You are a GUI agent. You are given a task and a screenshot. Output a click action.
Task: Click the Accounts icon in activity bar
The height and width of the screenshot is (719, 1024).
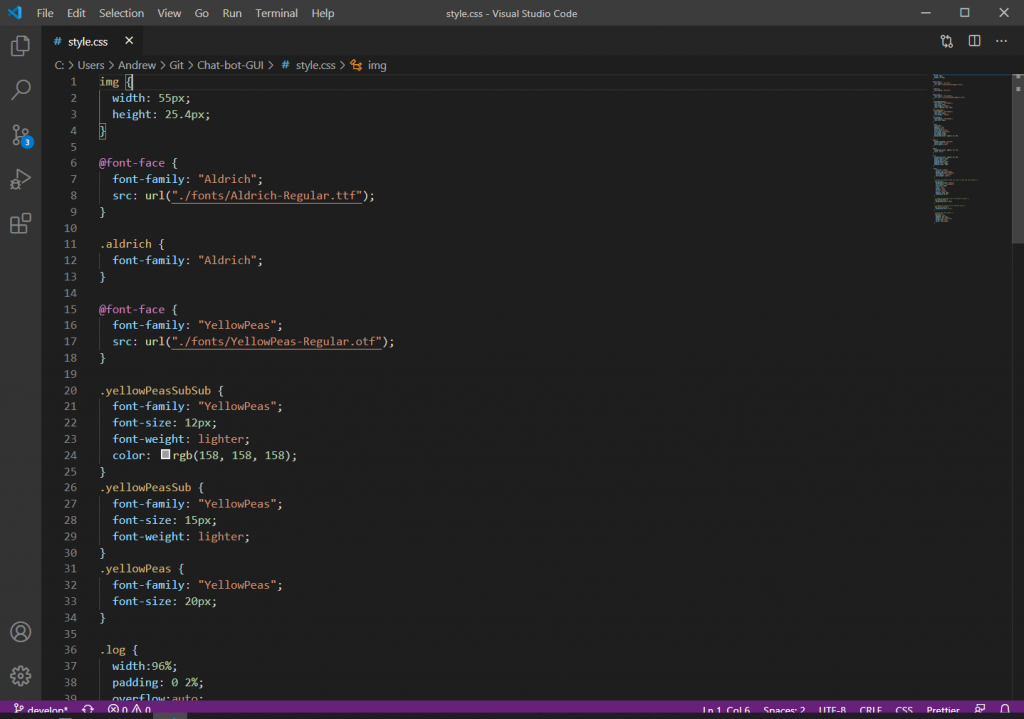20,632
